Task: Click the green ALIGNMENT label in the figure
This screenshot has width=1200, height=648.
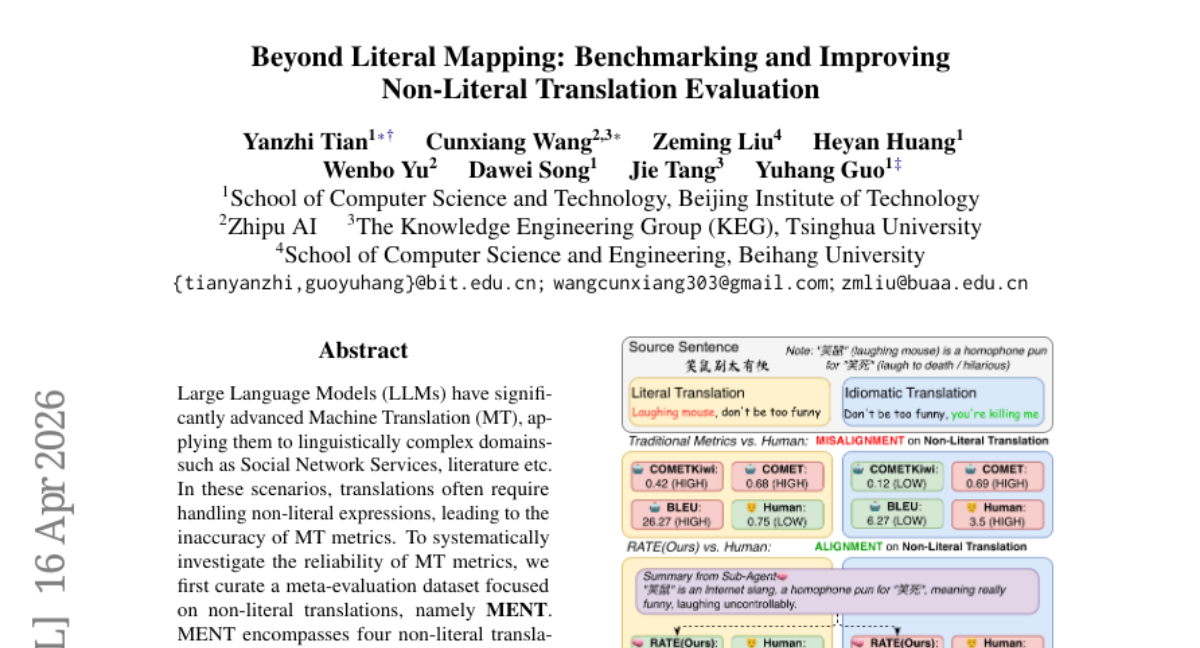Action: coord(848,546)
